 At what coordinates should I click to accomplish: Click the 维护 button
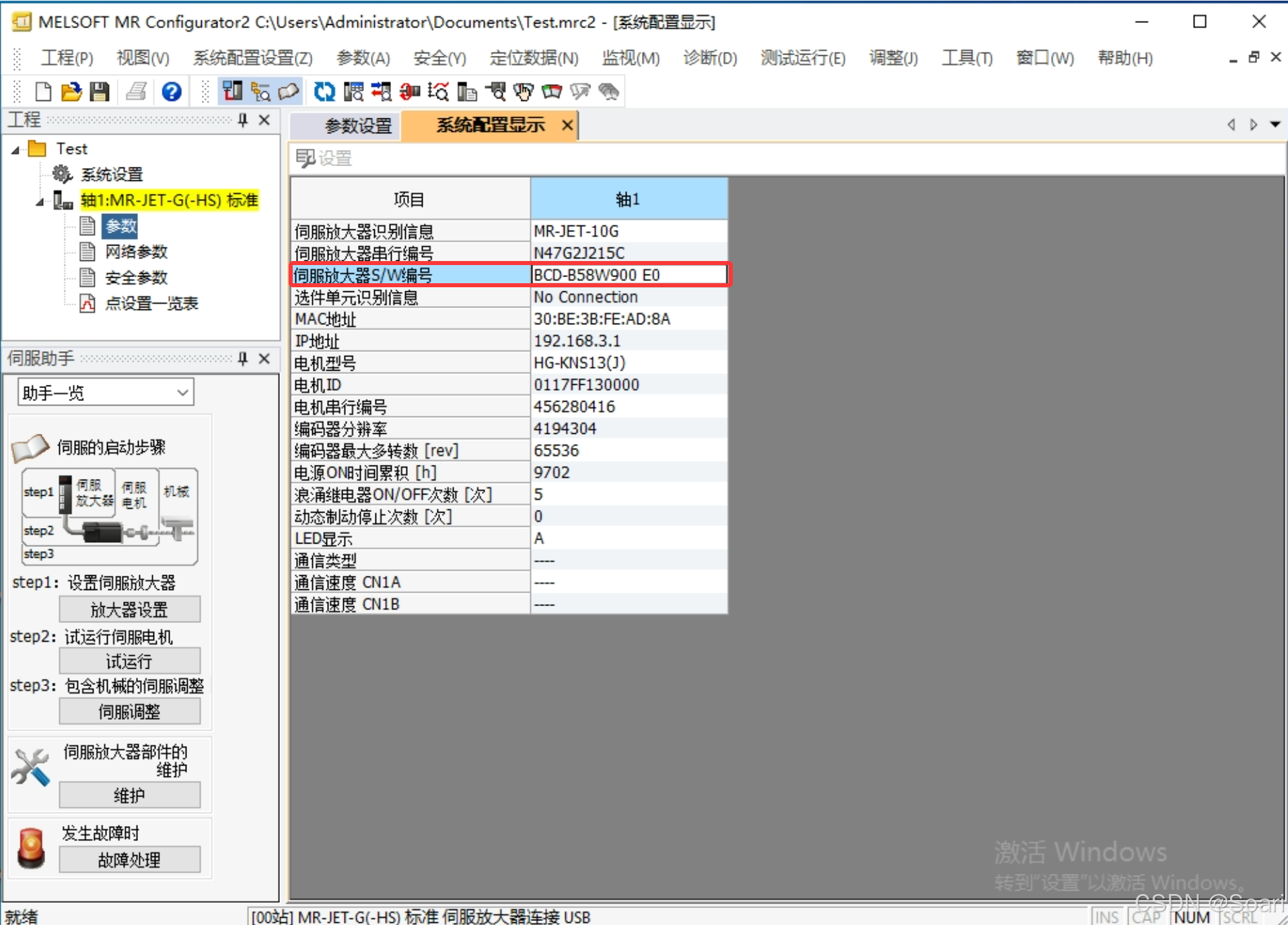click(x=129, y=795)
